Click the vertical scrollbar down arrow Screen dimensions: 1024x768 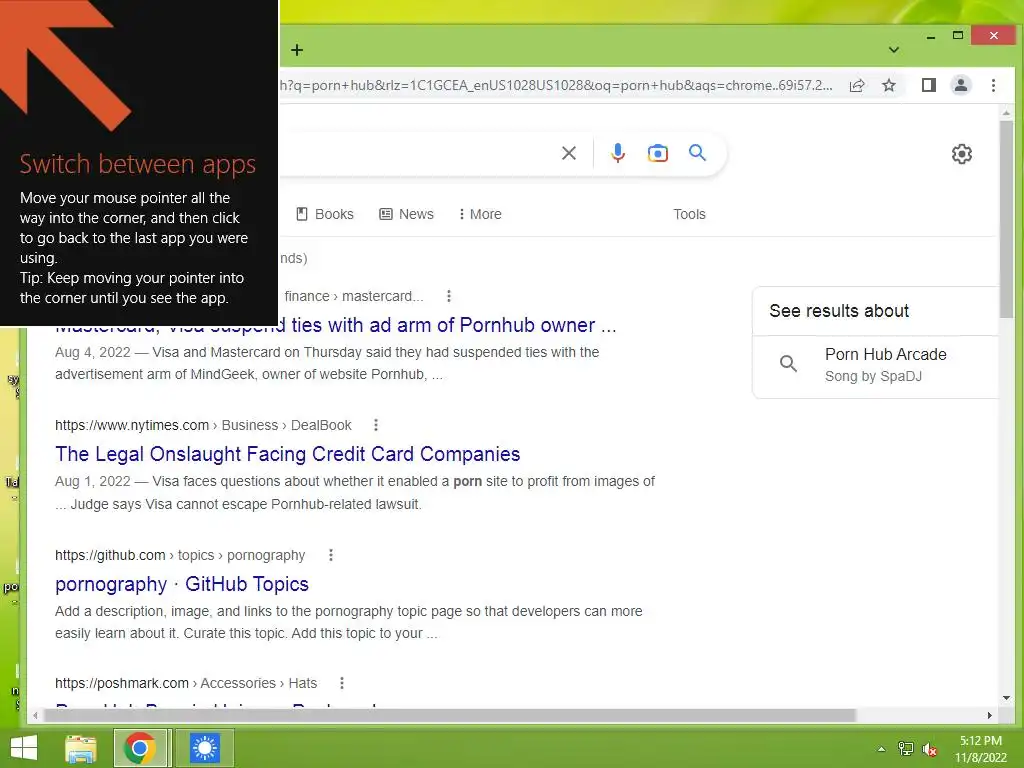pos(1006,698)
